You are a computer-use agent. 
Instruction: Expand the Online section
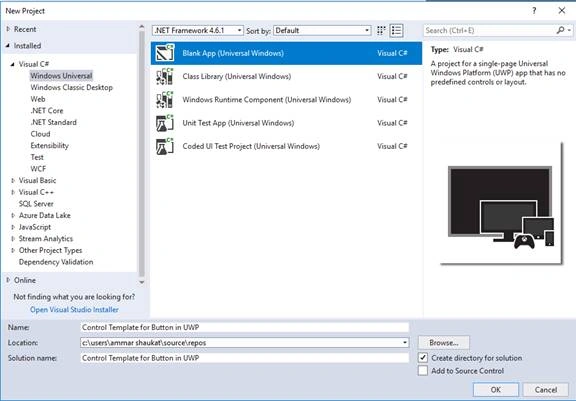pos(8,280)
